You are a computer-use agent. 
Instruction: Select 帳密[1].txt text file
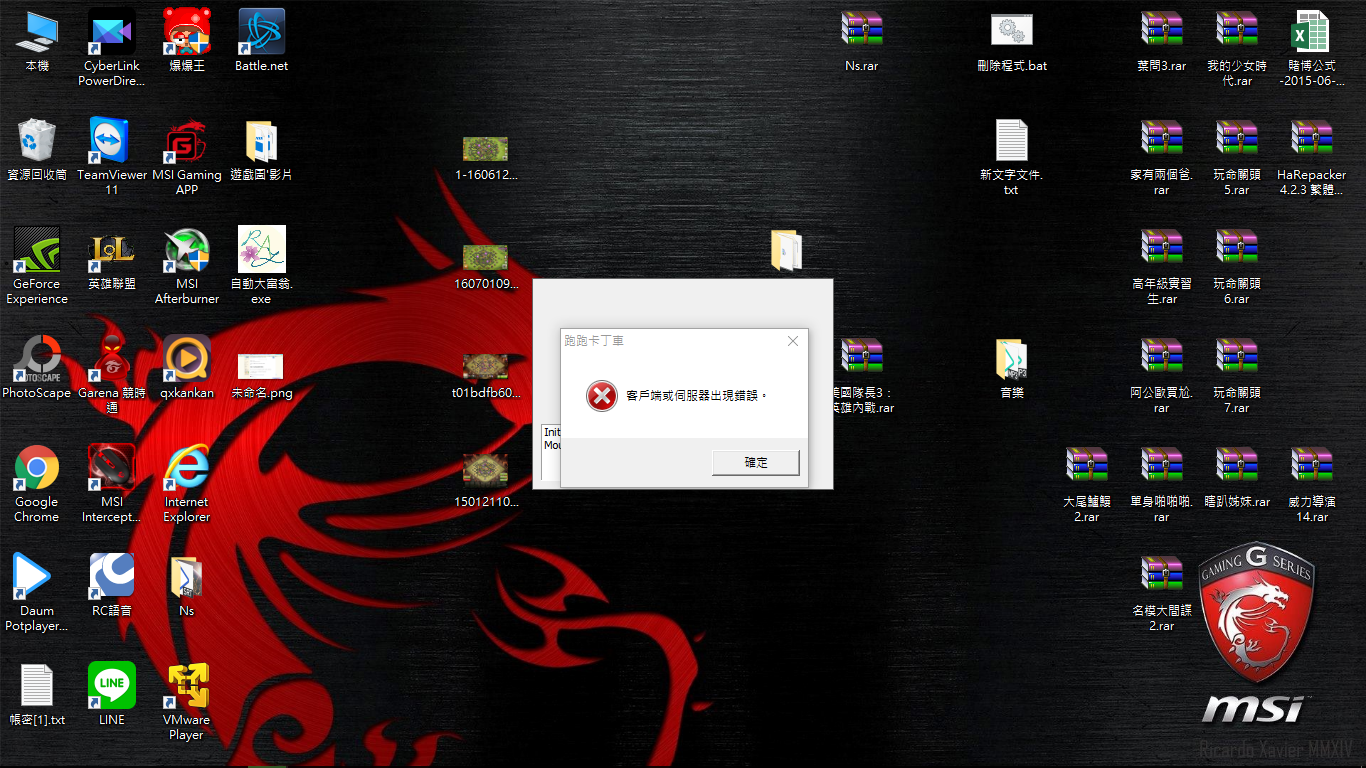tap(37, 695)
